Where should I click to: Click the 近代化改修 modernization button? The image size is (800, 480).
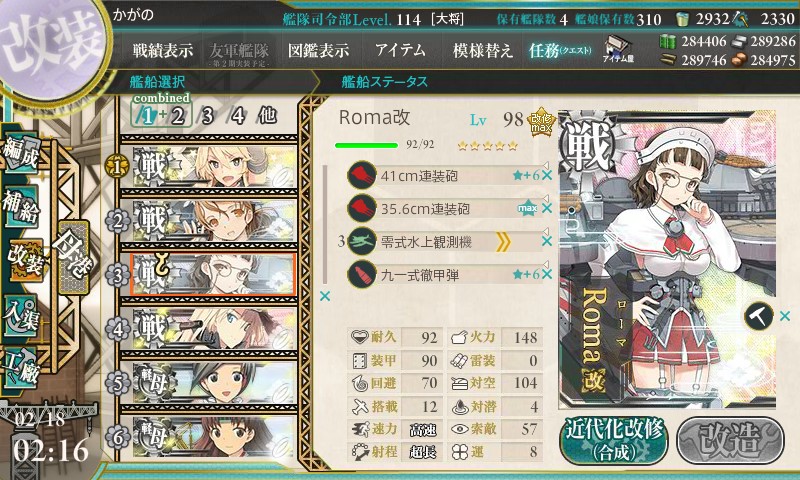click(614, 440)
